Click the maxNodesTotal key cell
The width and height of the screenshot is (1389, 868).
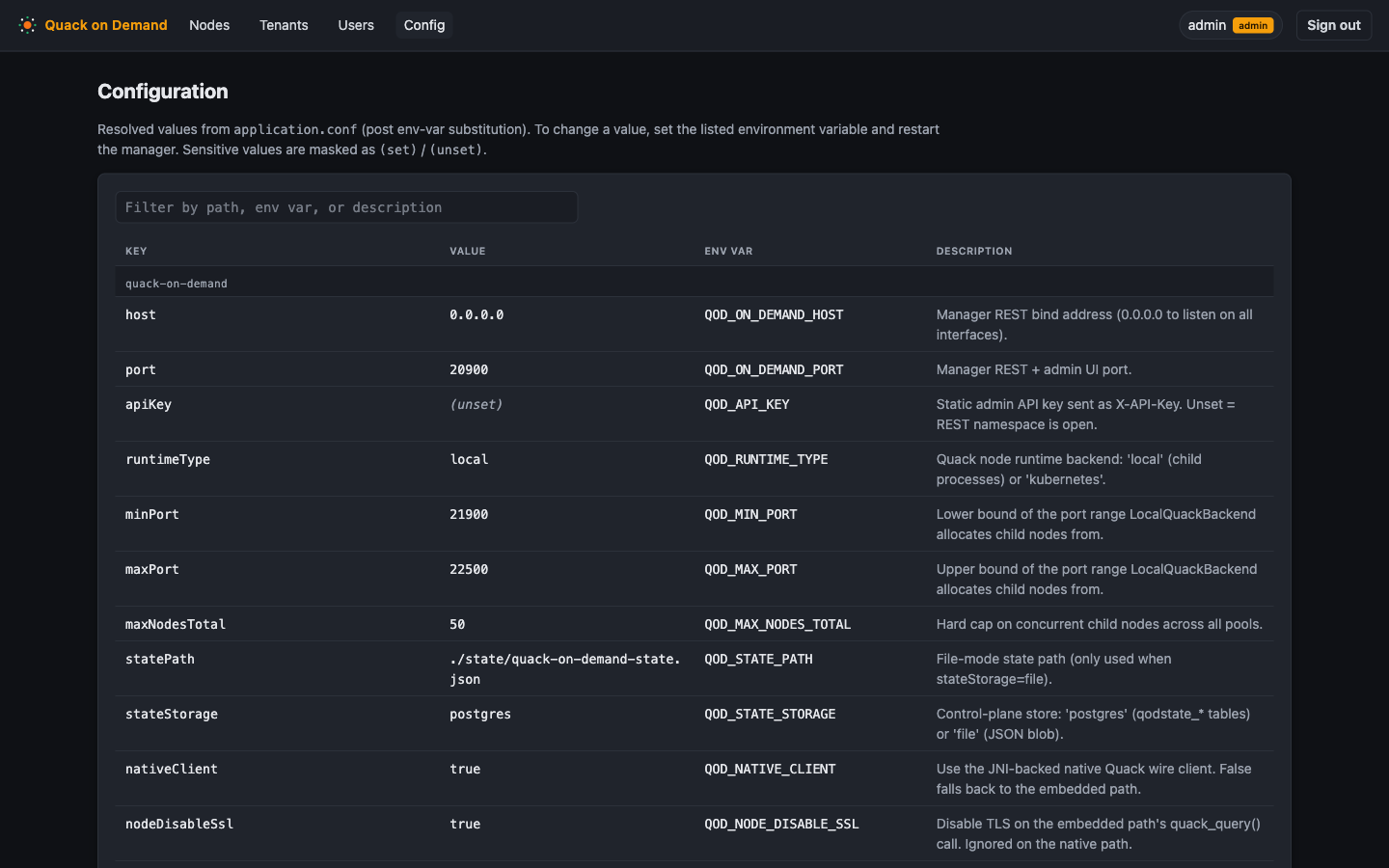(x=176, y=624)
